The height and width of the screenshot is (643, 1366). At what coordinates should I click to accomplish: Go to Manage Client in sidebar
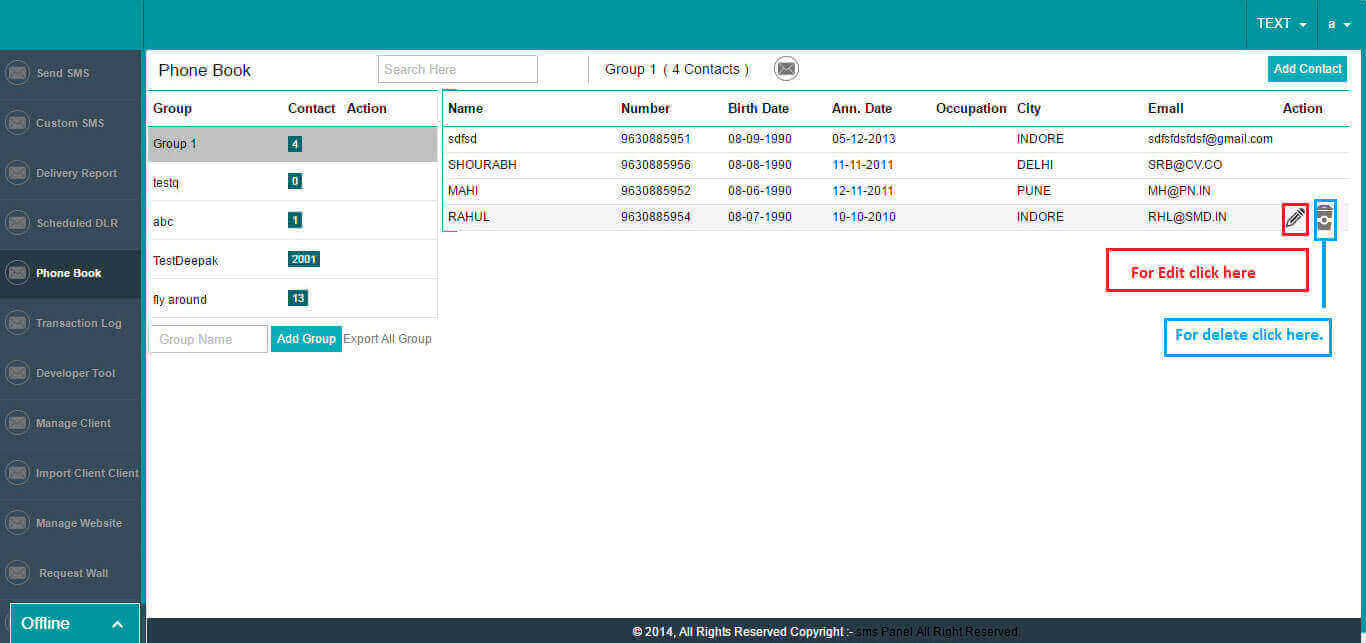coord(73,423)
